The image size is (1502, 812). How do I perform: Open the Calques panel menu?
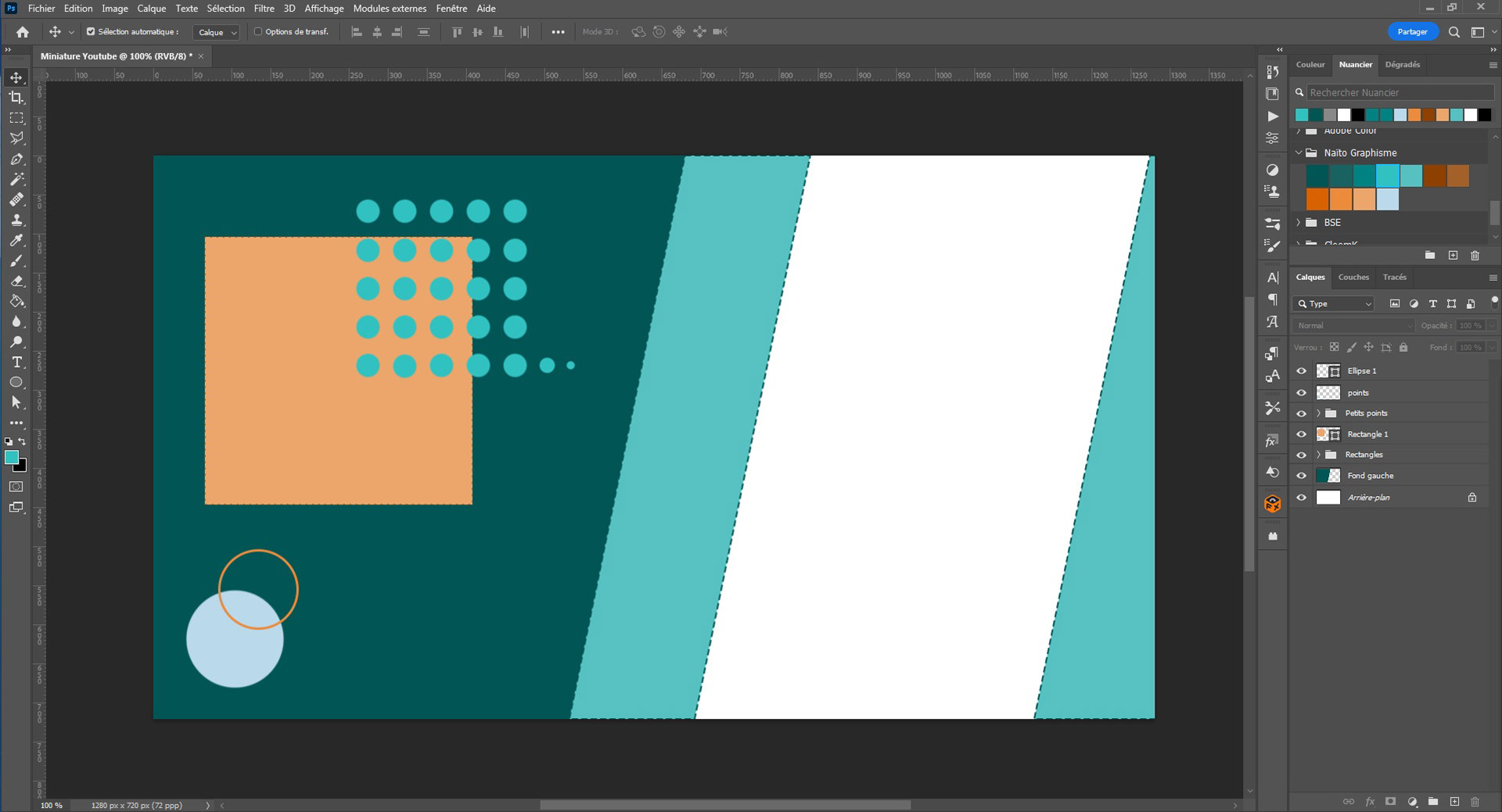tap(1493, 278)
